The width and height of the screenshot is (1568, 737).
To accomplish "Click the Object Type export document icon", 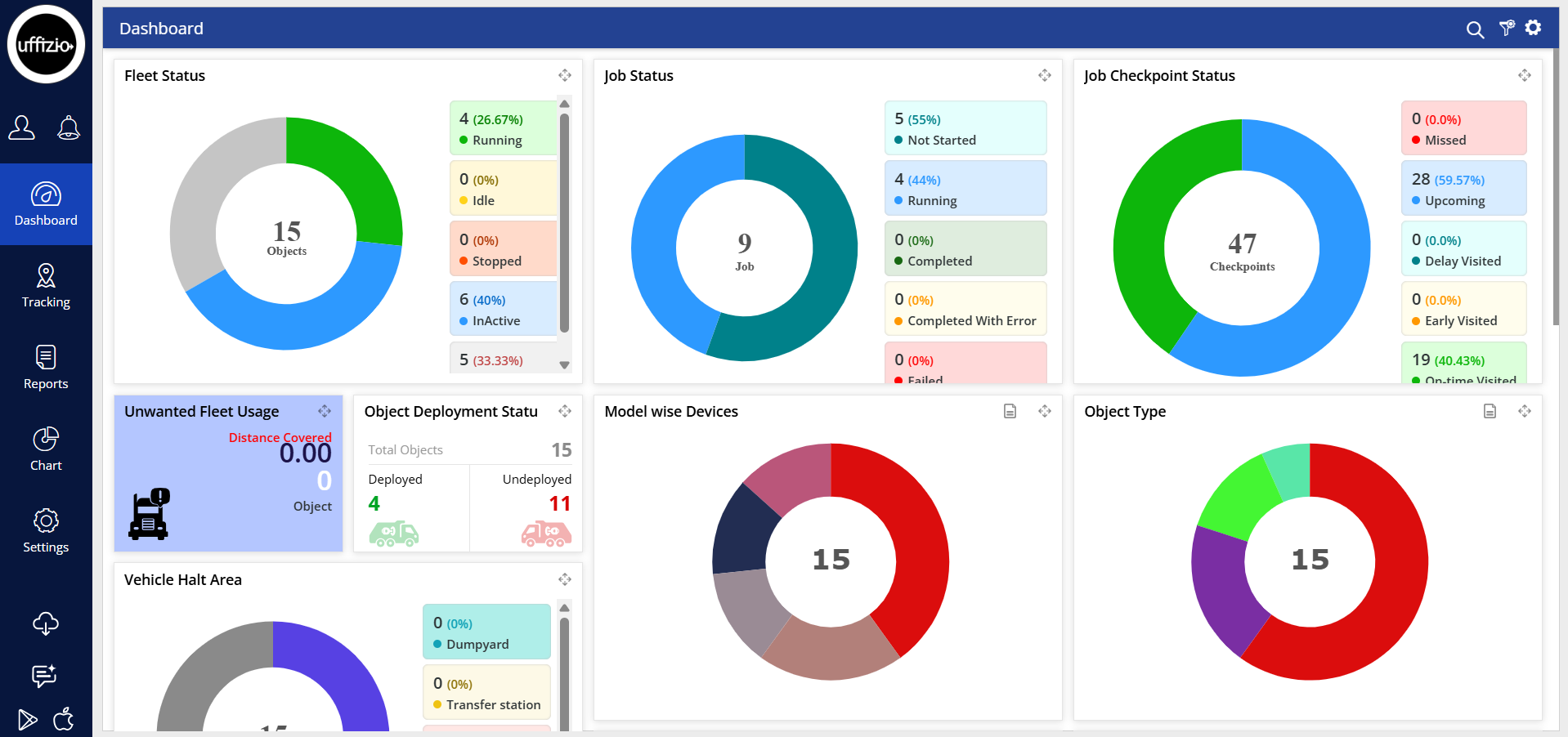I will [x=1490, y=411].
